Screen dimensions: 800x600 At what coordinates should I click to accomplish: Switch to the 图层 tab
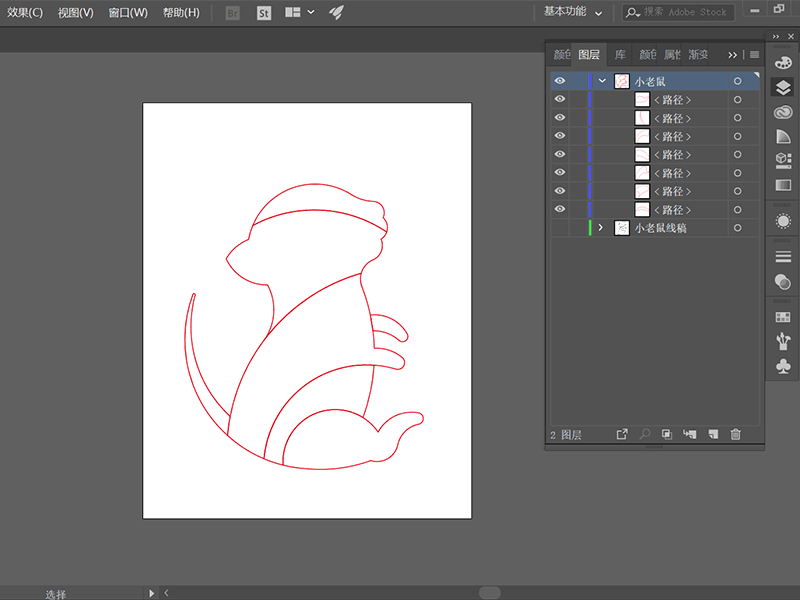[589, 55]
